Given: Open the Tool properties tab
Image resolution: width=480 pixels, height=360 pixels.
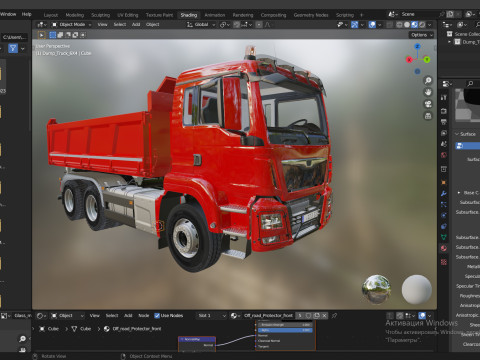Looking at the screenshot, I should point(444,97).
